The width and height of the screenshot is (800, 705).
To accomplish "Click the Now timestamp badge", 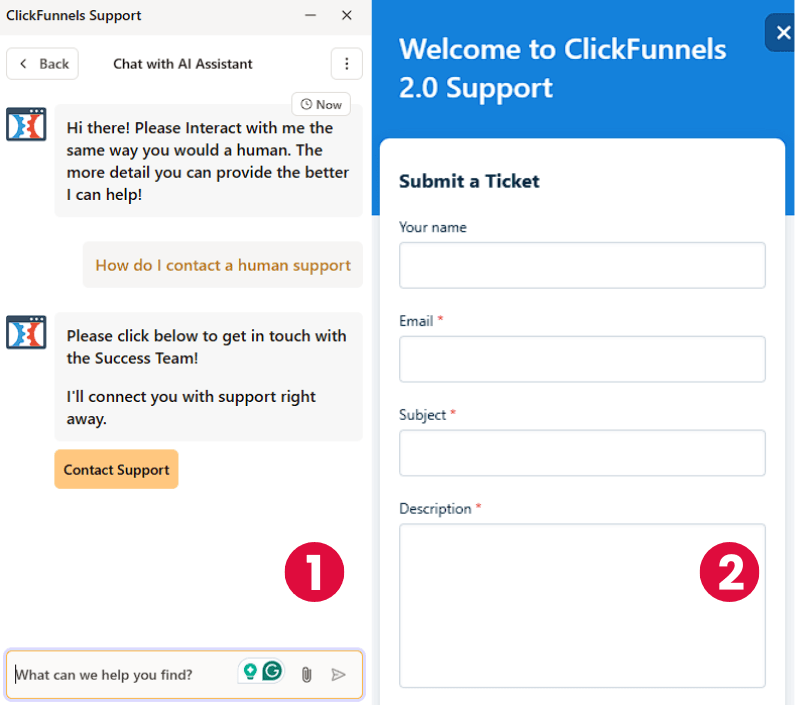I will tap(321, 104).
